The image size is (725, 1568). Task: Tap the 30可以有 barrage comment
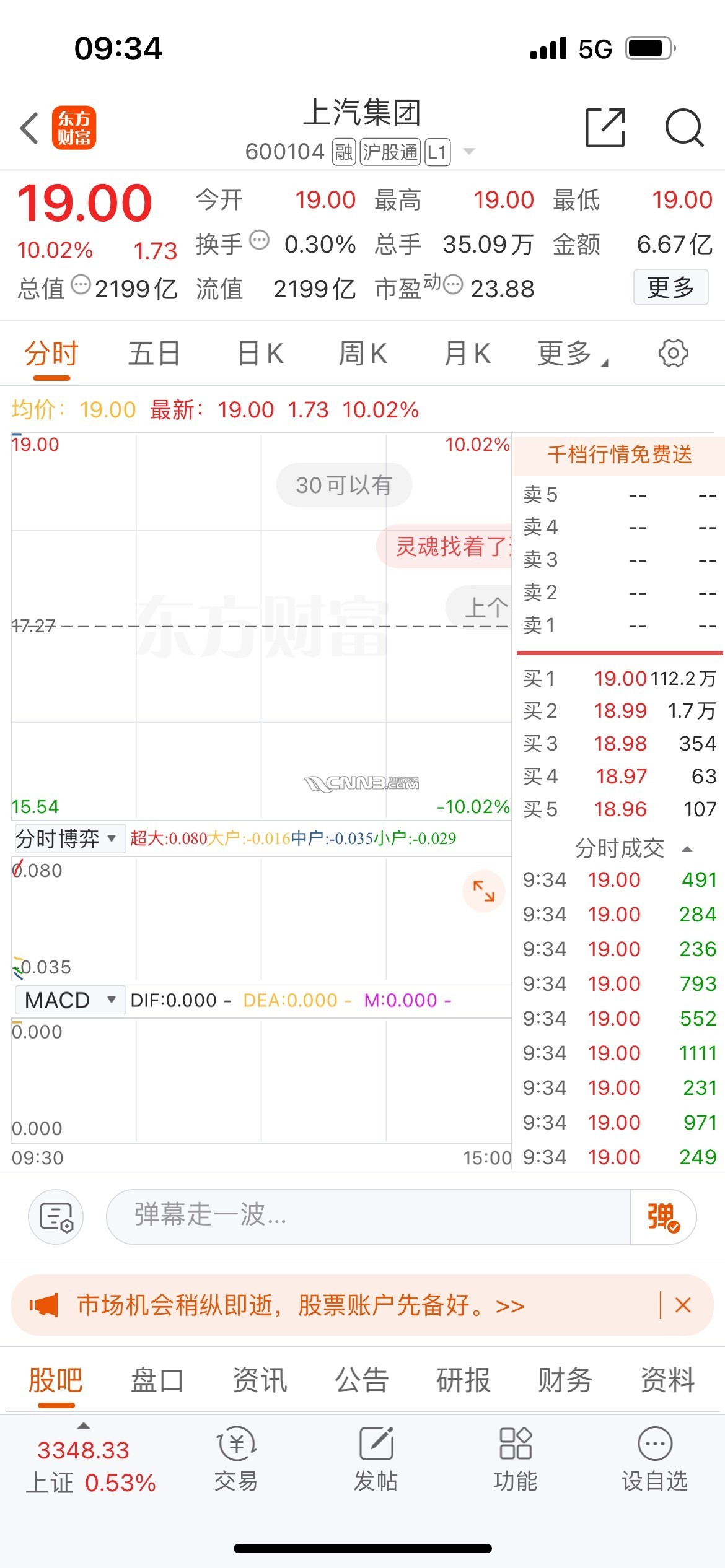pos(344,485)
